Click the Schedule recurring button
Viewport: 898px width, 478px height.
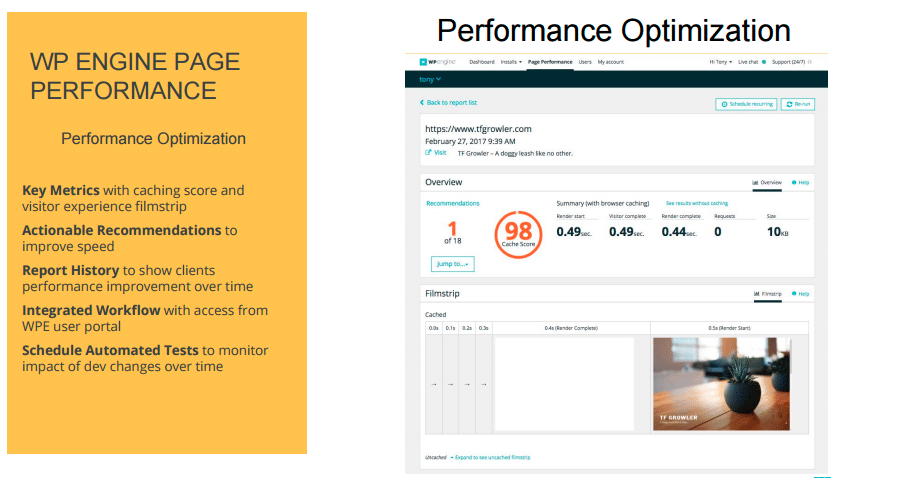(x=746, y=104)
